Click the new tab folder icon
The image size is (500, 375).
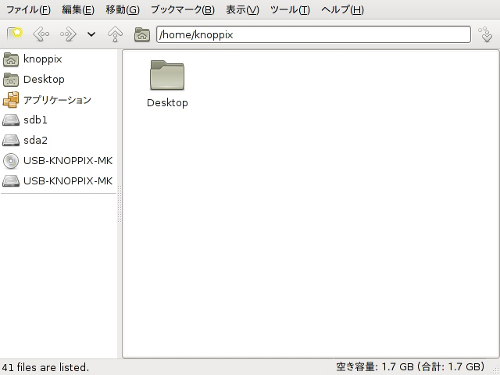point(14,34)
